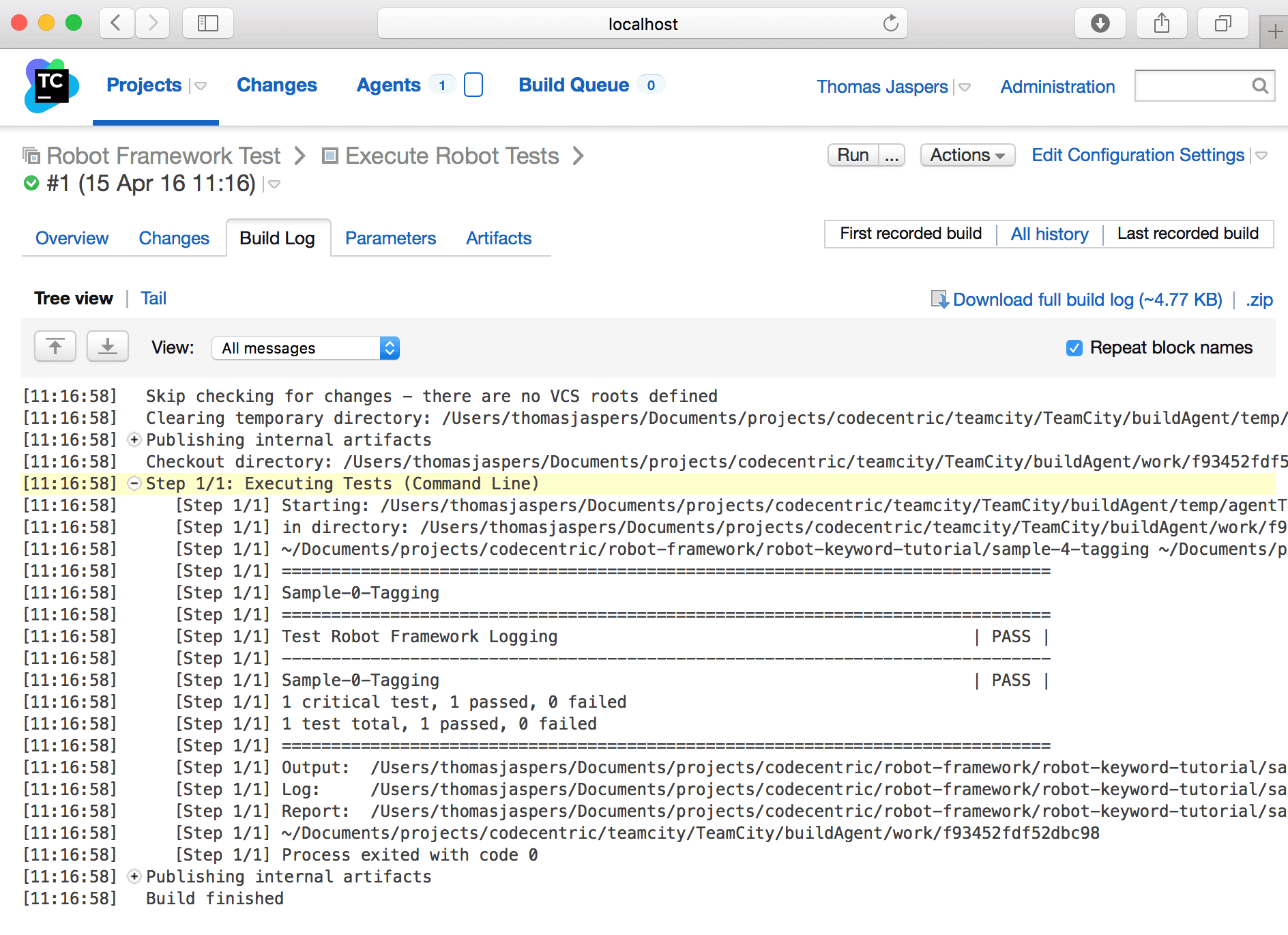Image resolution: width=1288 pixels, height=935 pixels.
Task: Expand the Projects dropdown arrow
Action: (201, 86)
